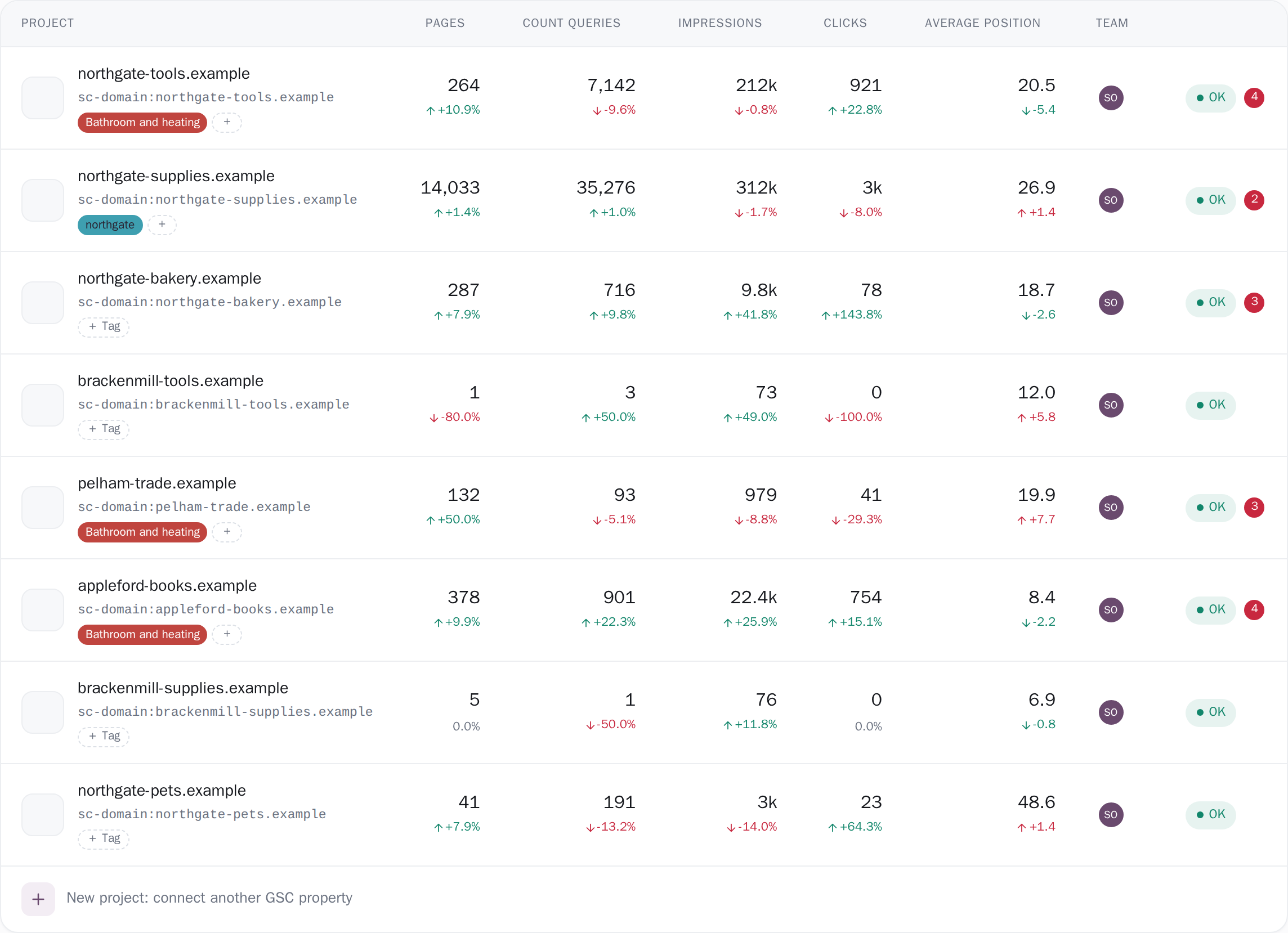
Task: Click New project: connect another GSC property
Action: click(209, 898)
